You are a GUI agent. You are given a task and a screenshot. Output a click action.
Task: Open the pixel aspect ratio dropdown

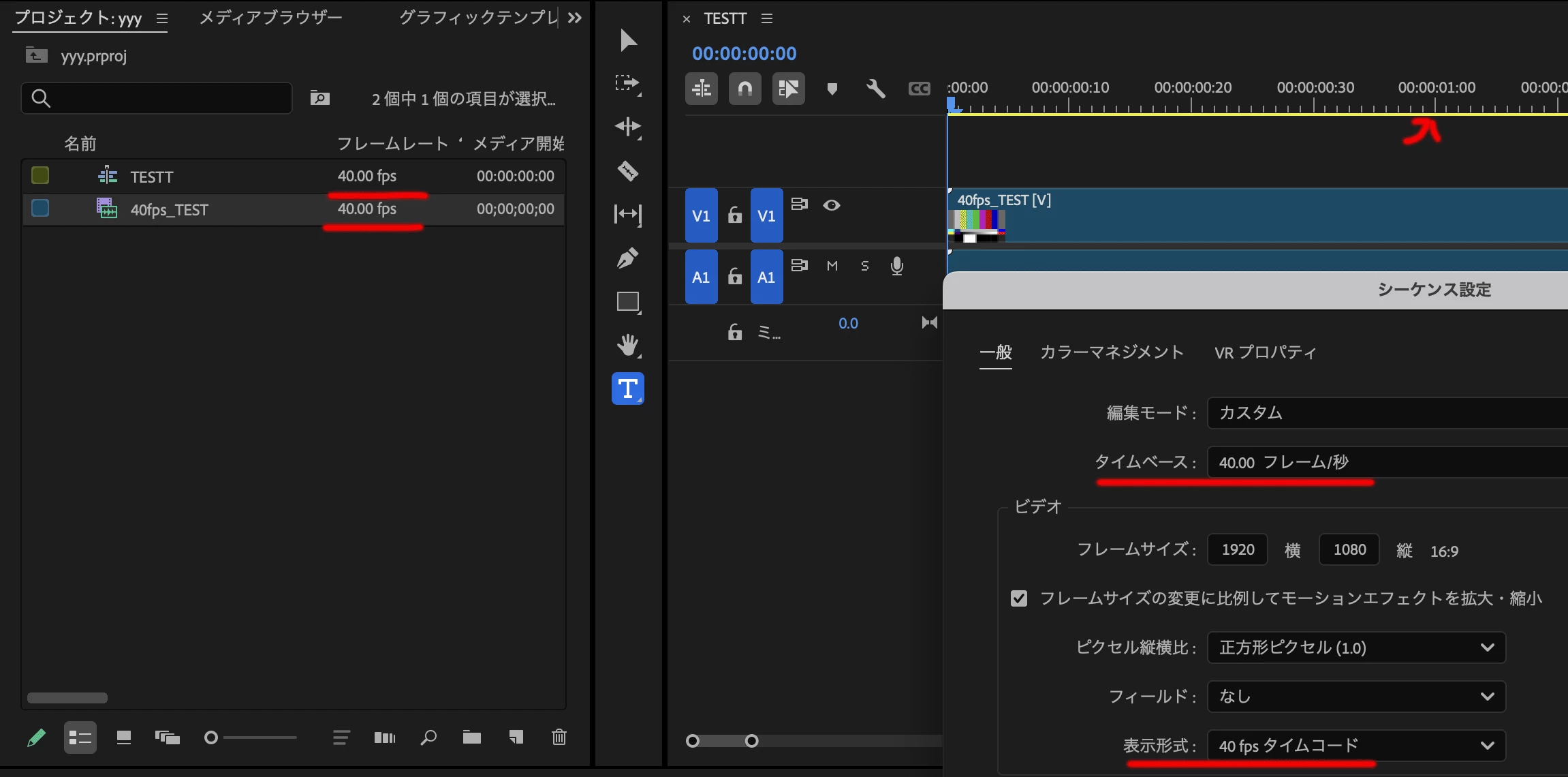coord(1355,647)
